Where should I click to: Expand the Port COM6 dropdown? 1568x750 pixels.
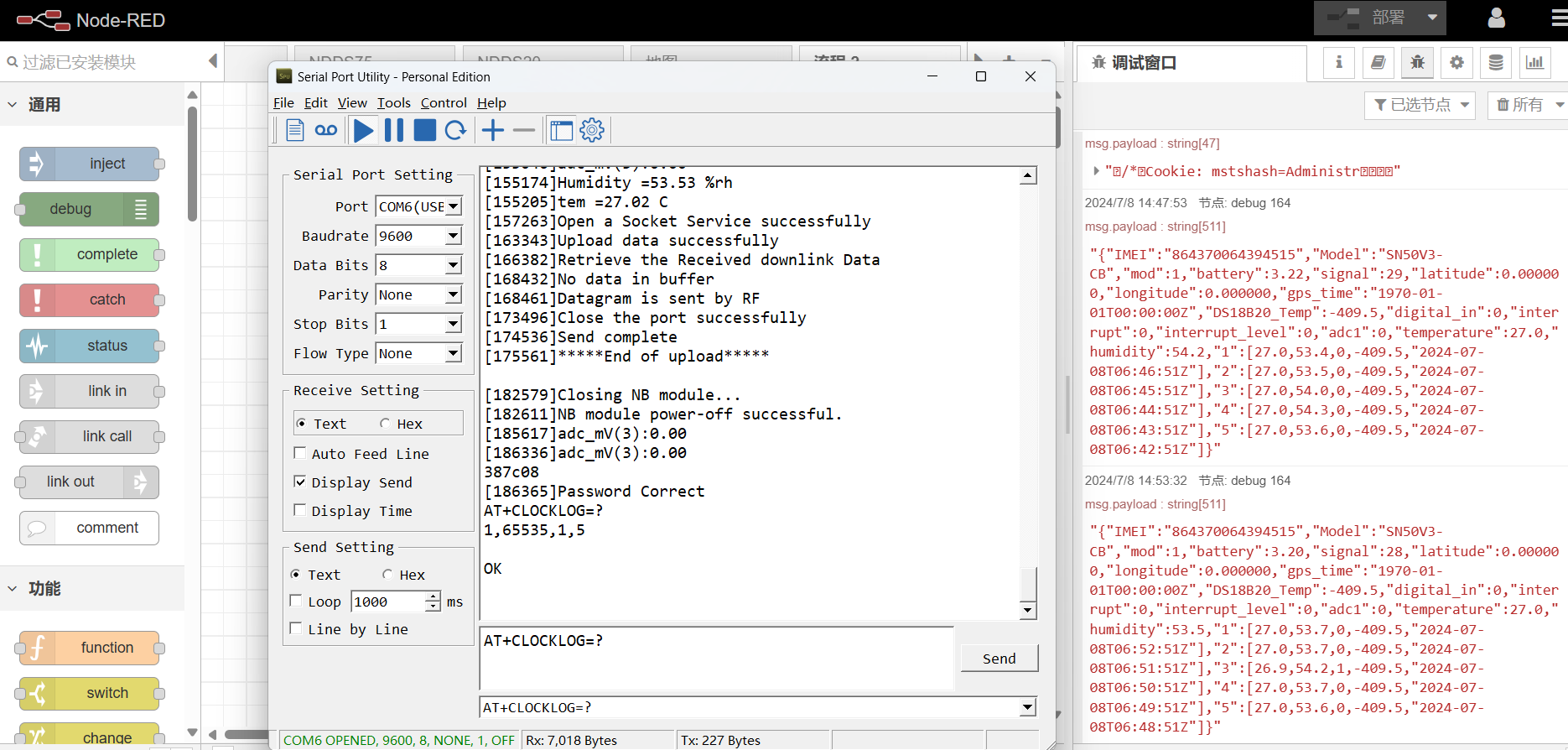tap(454, 206)
